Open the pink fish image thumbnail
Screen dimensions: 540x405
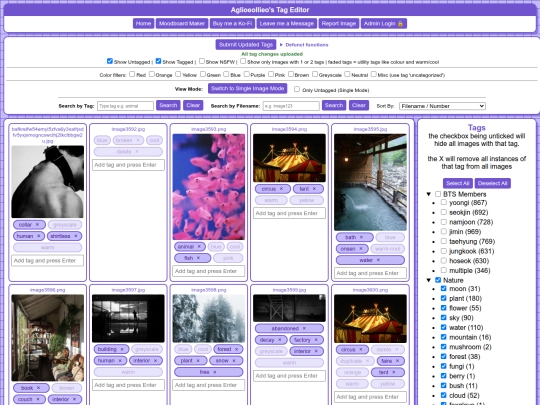click(x=209, y=187)
